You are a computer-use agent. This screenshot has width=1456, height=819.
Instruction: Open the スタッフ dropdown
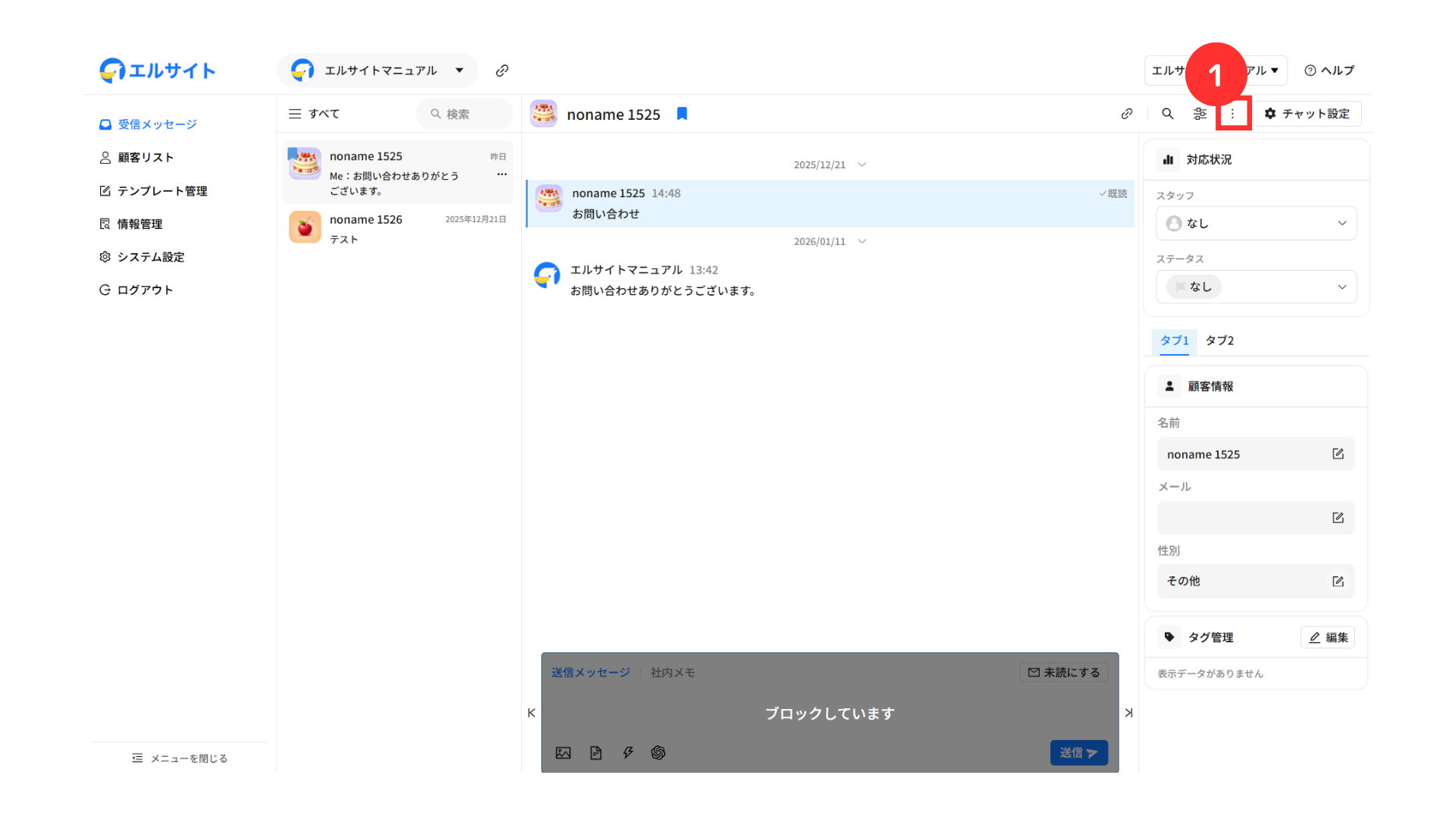click(x=1256, y=224)
